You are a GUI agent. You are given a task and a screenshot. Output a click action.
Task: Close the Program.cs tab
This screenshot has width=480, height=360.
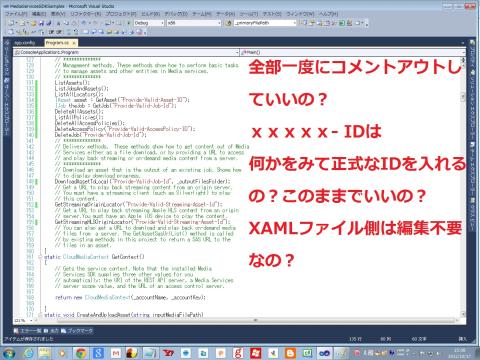[x=74, y=43]
